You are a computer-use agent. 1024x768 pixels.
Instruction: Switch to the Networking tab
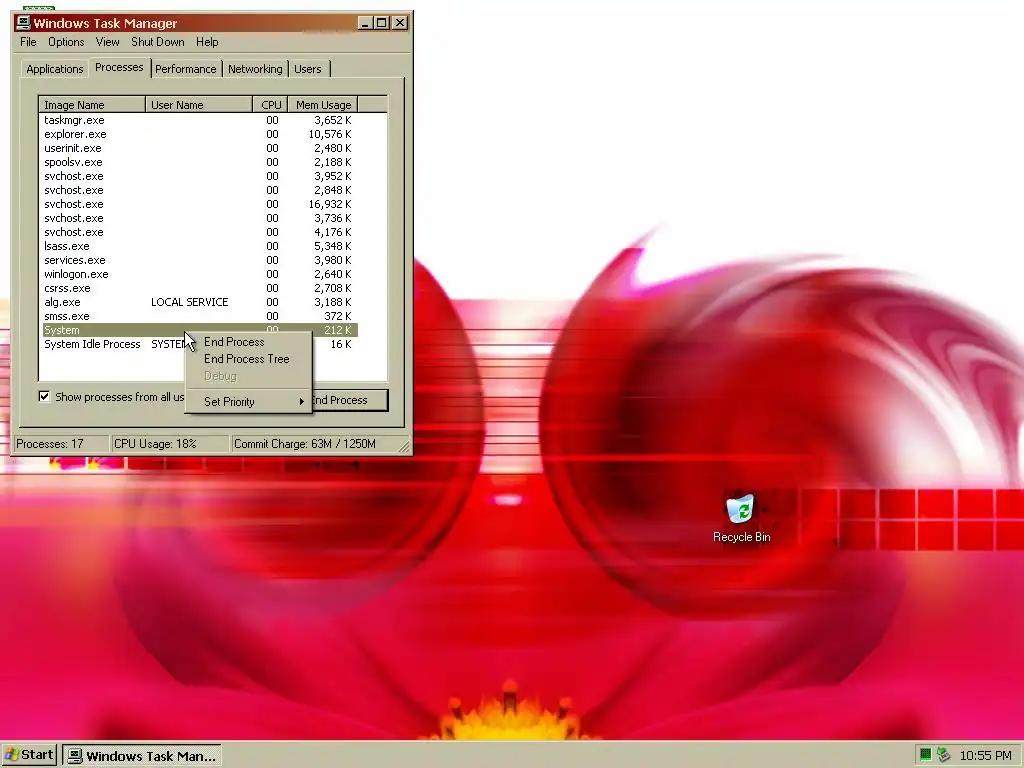[x=255, y=69]
